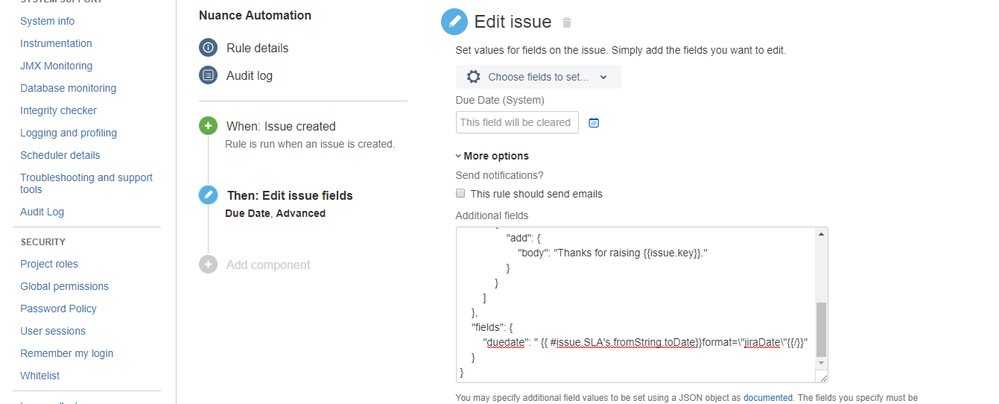Collapse the More options section
The width and height of the screenshot is (999, 404).
(x=492, y=156)
